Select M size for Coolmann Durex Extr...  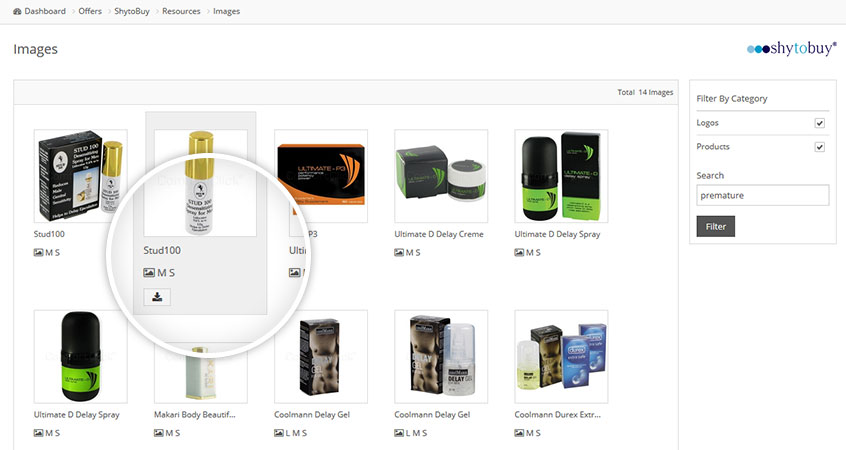529,433
